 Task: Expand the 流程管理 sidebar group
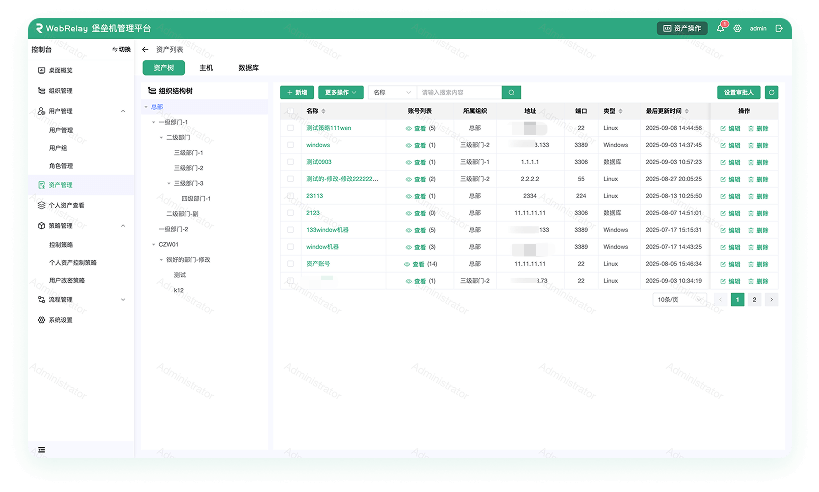pos(123,300)
